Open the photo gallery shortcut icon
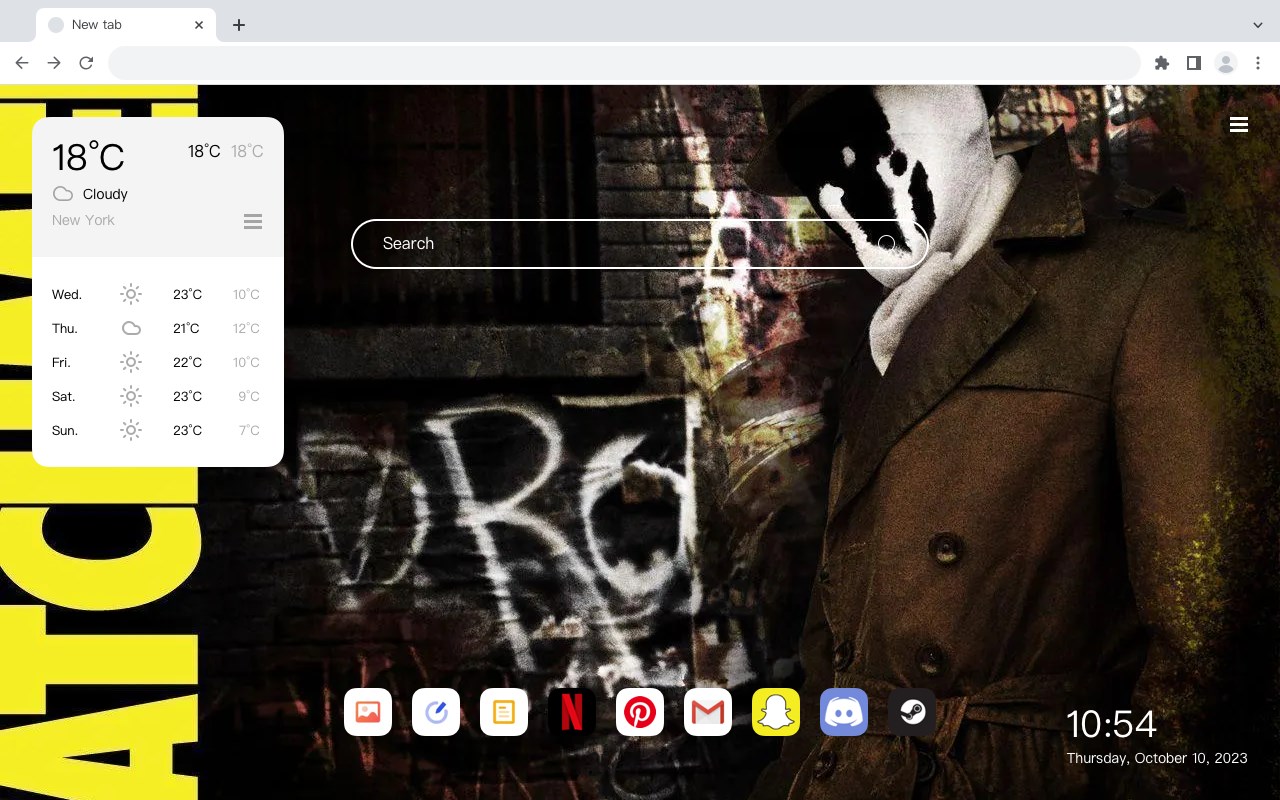This screenshot has width=1280, height=800. click(368, 712)
